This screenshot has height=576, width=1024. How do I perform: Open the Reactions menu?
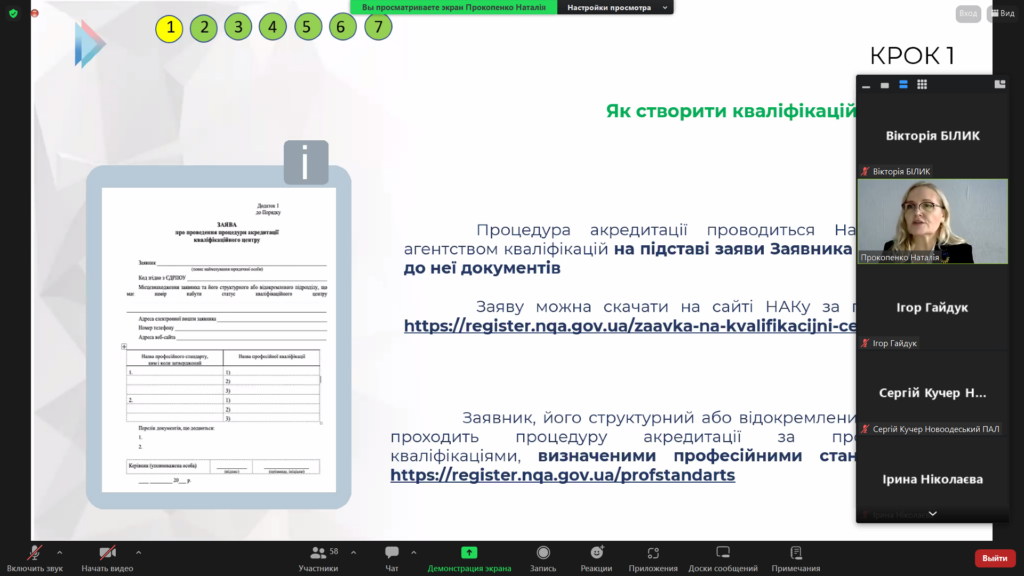click(x=596, y=557)
